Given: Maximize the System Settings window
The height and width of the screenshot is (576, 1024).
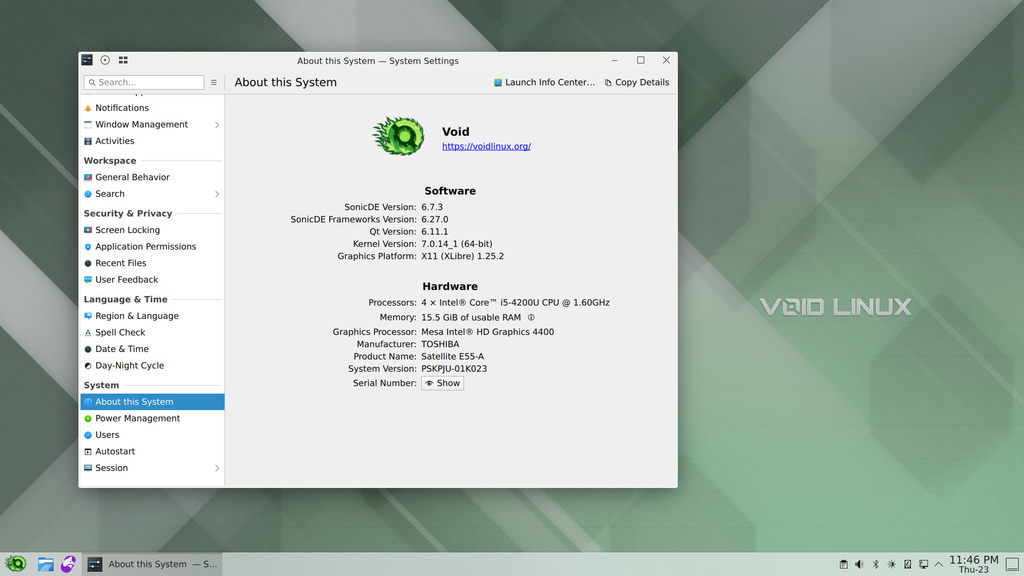Looking at the screenshot, I should click(x=641, y=60).
